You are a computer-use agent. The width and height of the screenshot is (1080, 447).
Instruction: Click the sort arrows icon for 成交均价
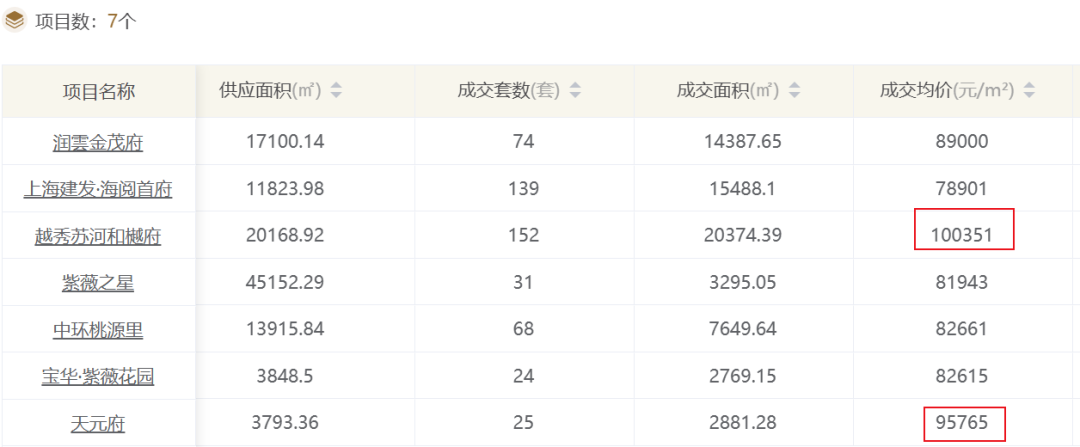click(1029, 90)
